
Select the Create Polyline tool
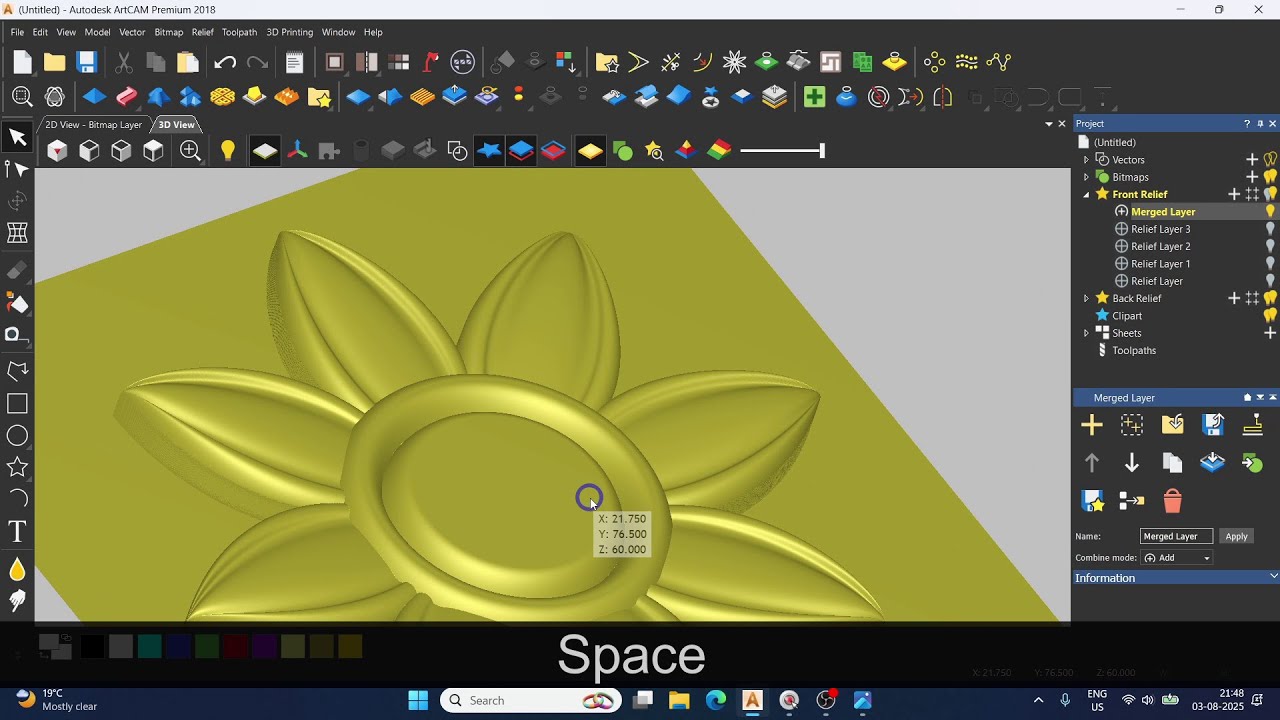[x=17, y=372]
